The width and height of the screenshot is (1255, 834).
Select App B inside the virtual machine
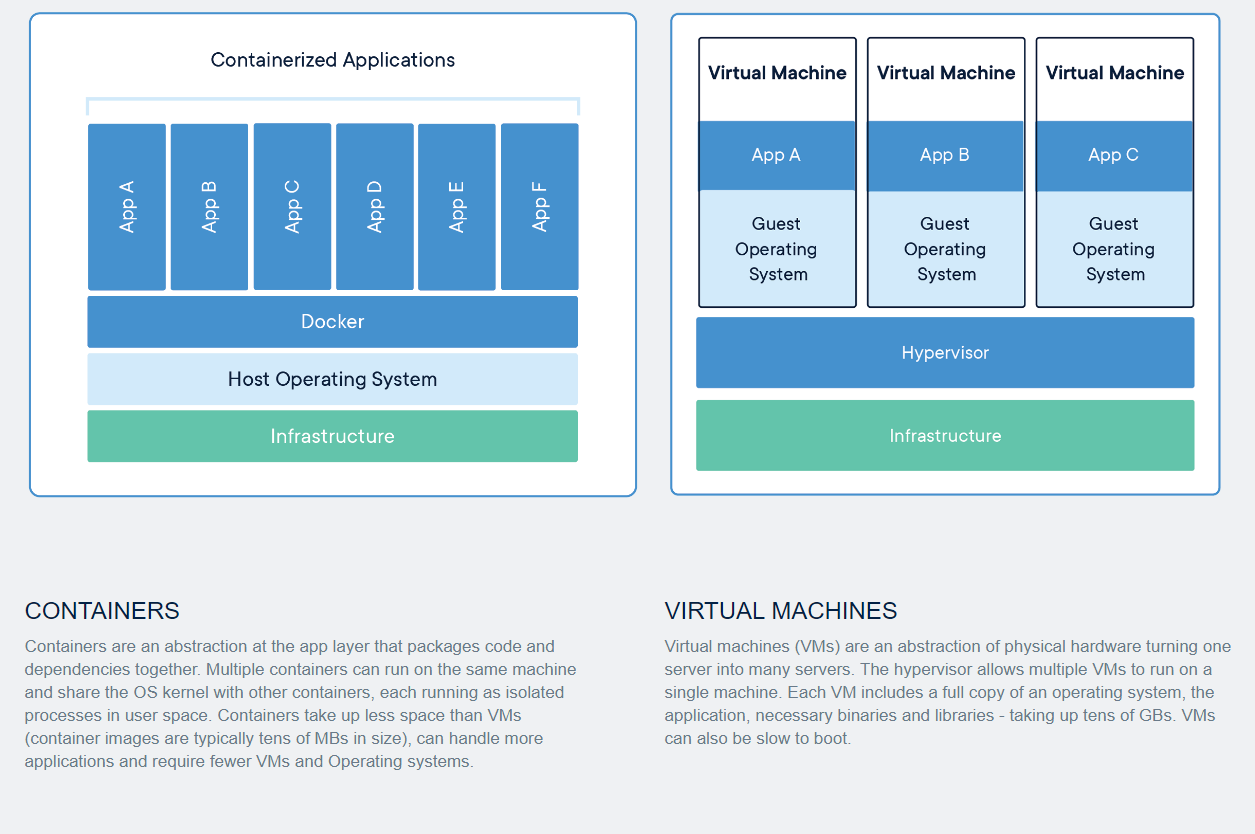click(946, 155)
